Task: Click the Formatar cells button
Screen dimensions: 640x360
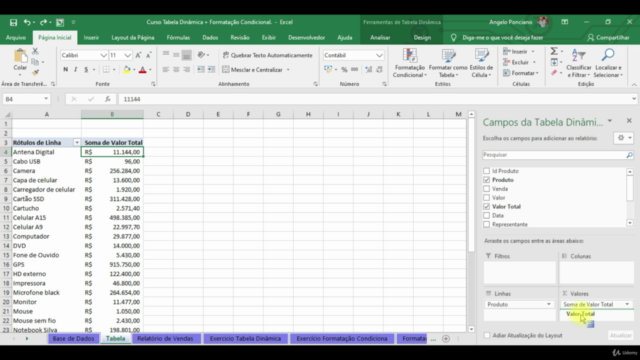Action: click(521, 73)
